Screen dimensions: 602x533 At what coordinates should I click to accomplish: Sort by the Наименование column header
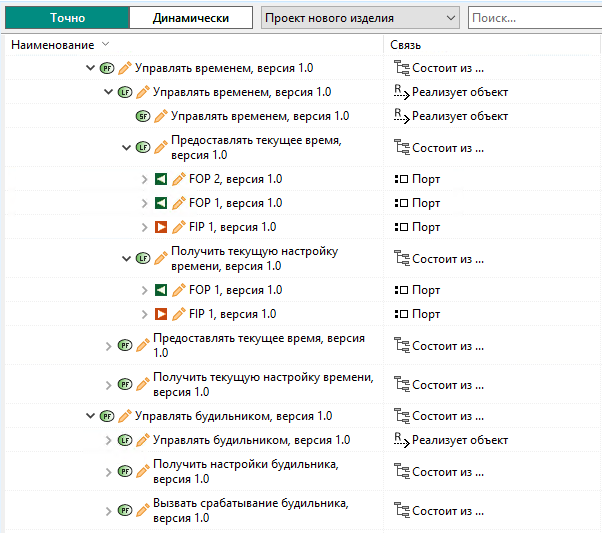pyautogui.click(x=52, y=45)
